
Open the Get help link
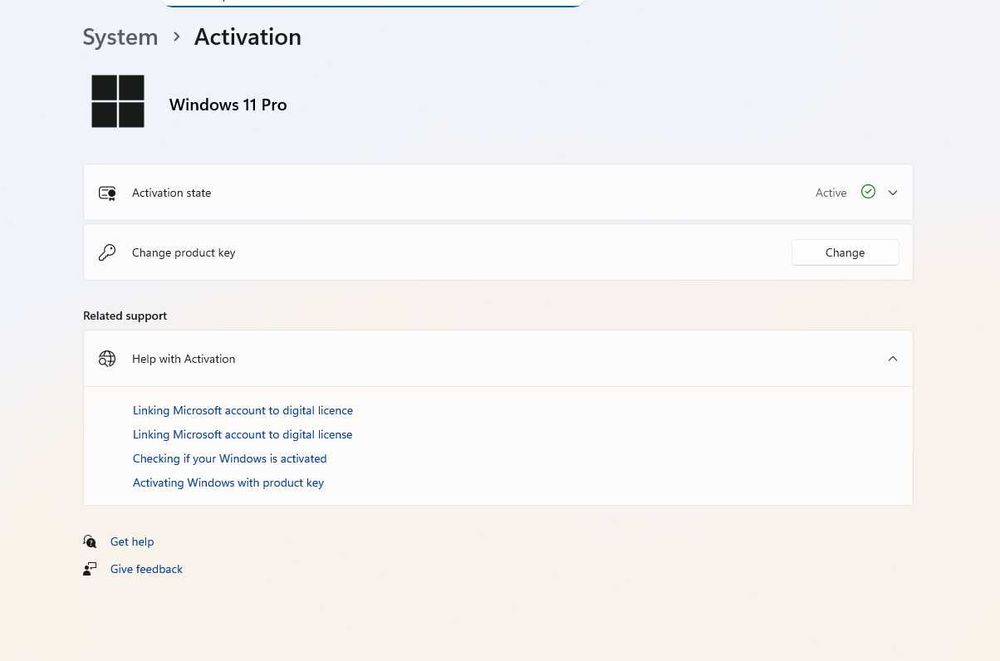click(x=132, y=542)
